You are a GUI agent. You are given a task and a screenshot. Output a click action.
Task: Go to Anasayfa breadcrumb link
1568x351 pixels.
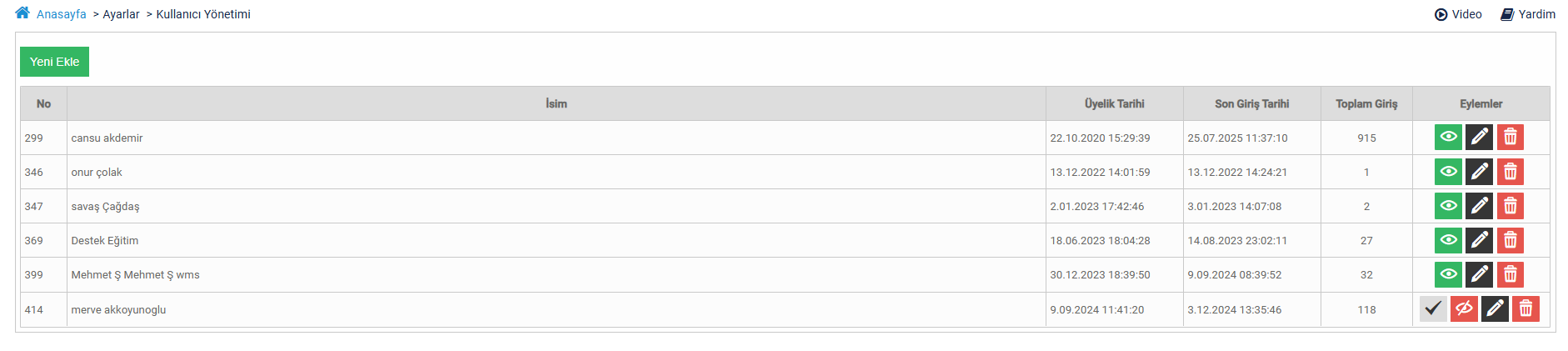[x=62, y=14]
